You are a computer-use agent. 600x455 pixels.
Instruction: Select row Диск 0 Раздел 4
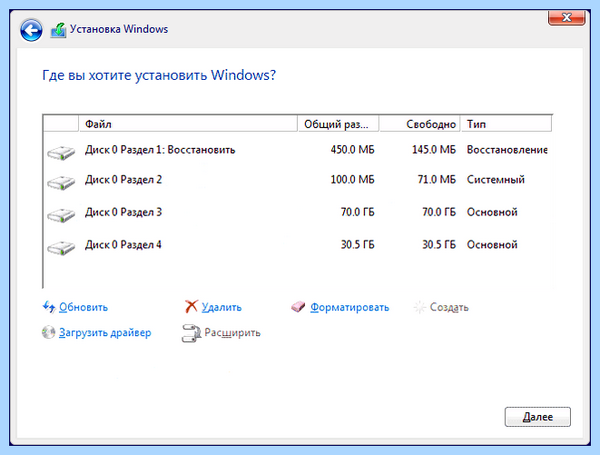(x=298, y=245)
